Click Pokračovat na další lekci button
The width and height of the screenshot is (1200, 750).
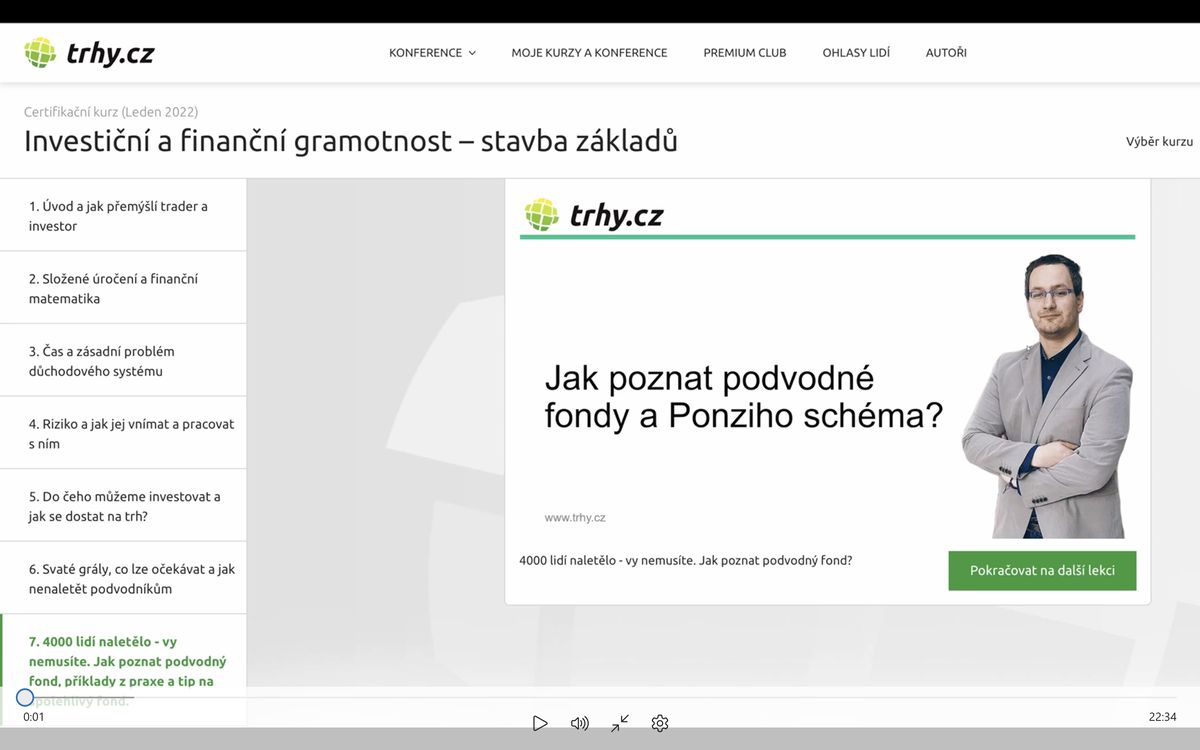tap(1042, 571)
